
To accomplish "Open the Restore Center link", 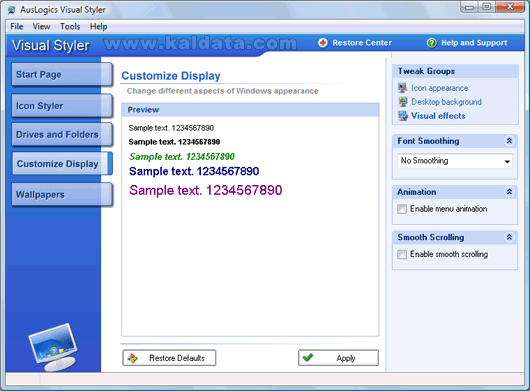I will pos(362,43).
